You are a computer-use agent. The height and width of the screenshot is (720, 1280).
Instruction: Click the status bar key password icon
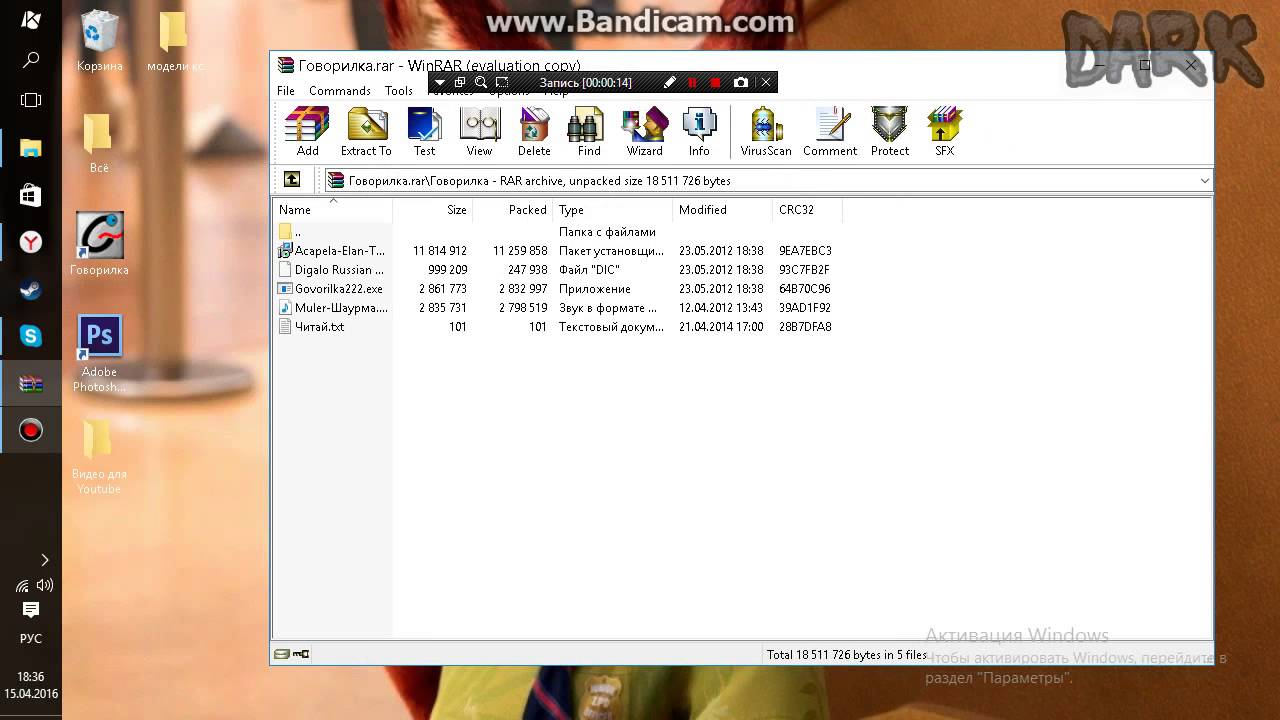(x=301, y=654)
